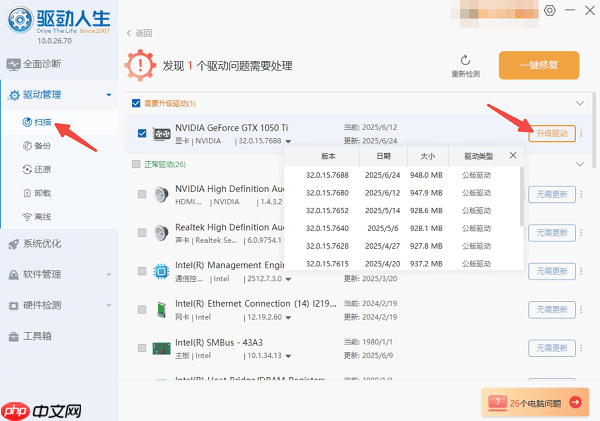Viewport: 600px width, 421px height.
Task: Collapse the 正常驱动 section chevron
Action: pyautogui.click(x=580, y=164)
